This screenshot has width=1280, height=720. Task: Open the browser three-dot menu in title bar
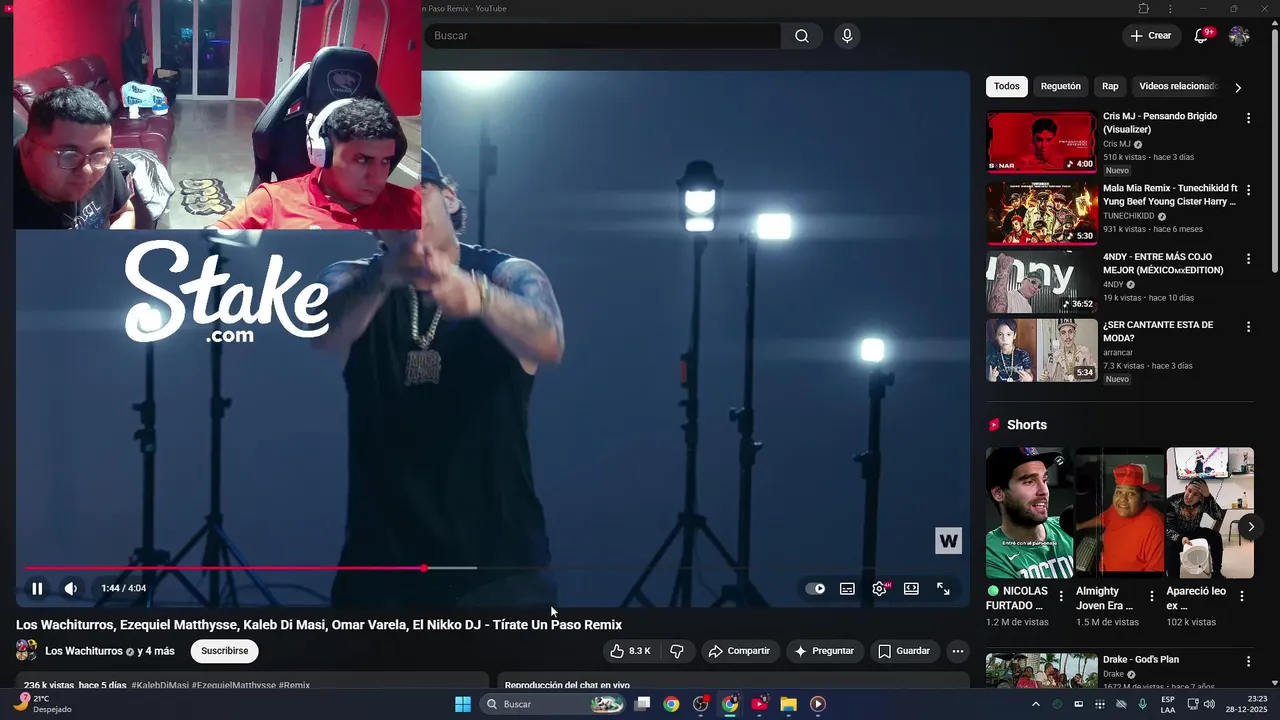point(1169,9)
